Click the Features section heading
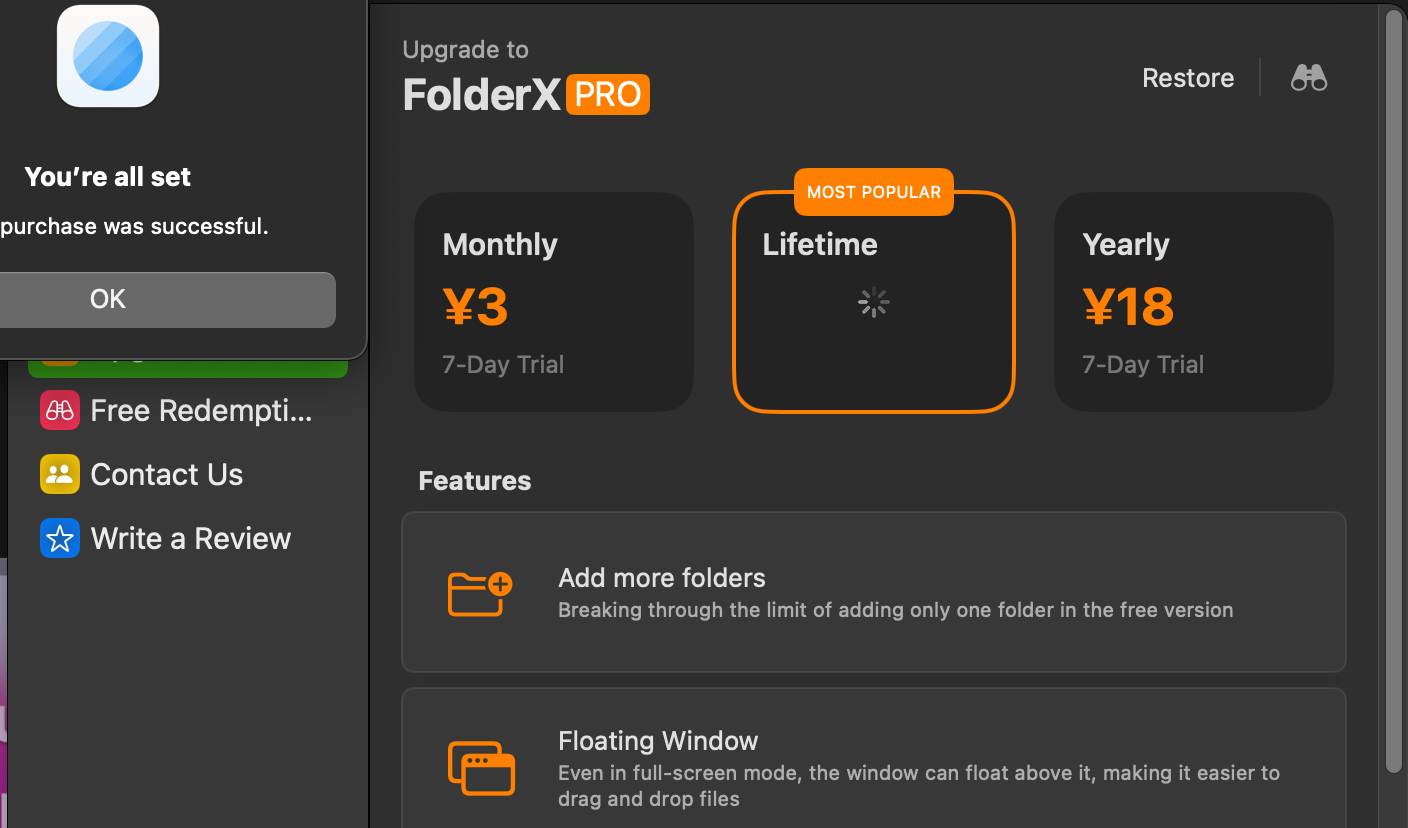This screenshot has width=1408, height=828. tap(475, 481)
